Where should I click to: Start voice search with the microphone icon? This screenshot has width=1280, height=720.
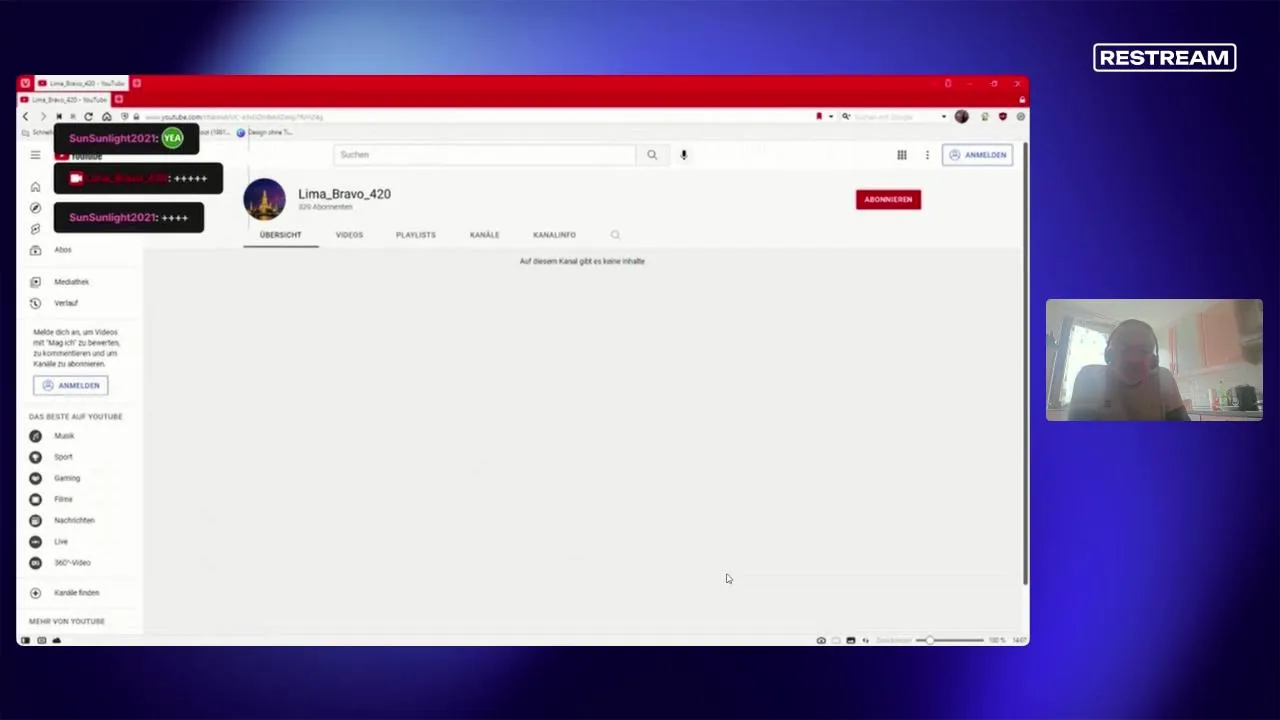point(684,155)
